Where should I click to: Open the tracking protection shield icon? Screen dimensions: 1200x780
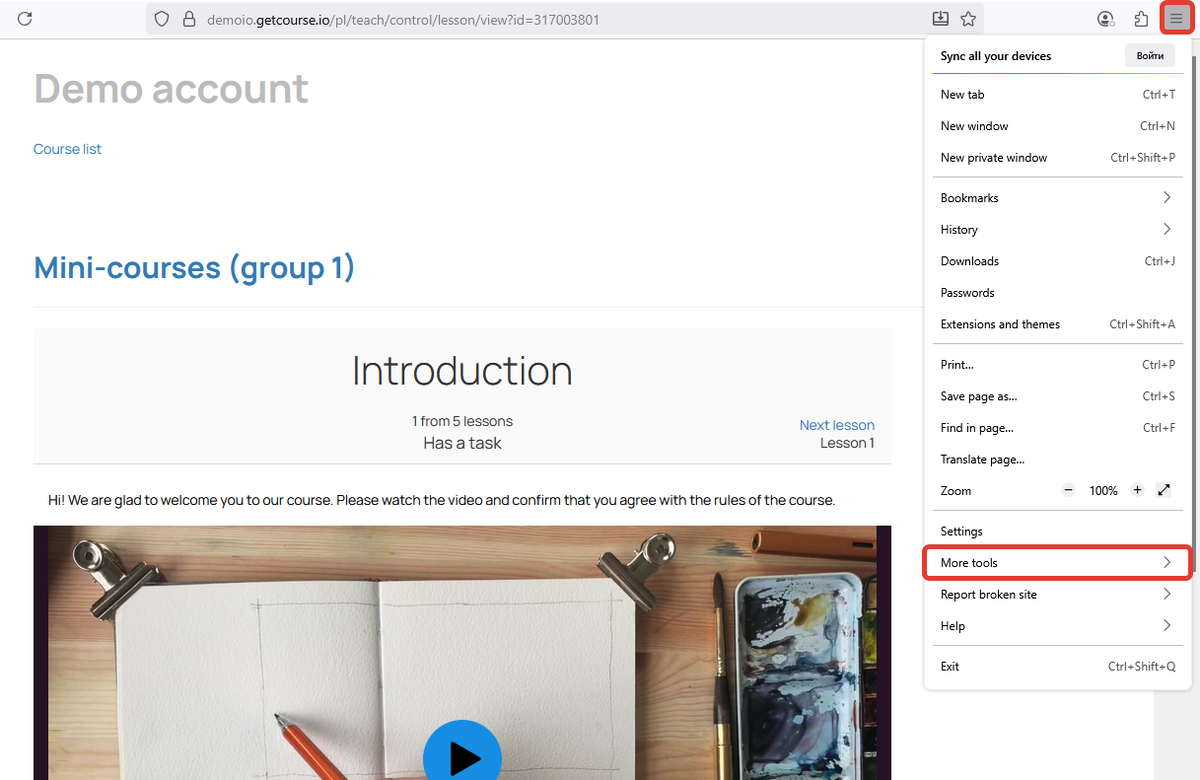pos(162,19)
